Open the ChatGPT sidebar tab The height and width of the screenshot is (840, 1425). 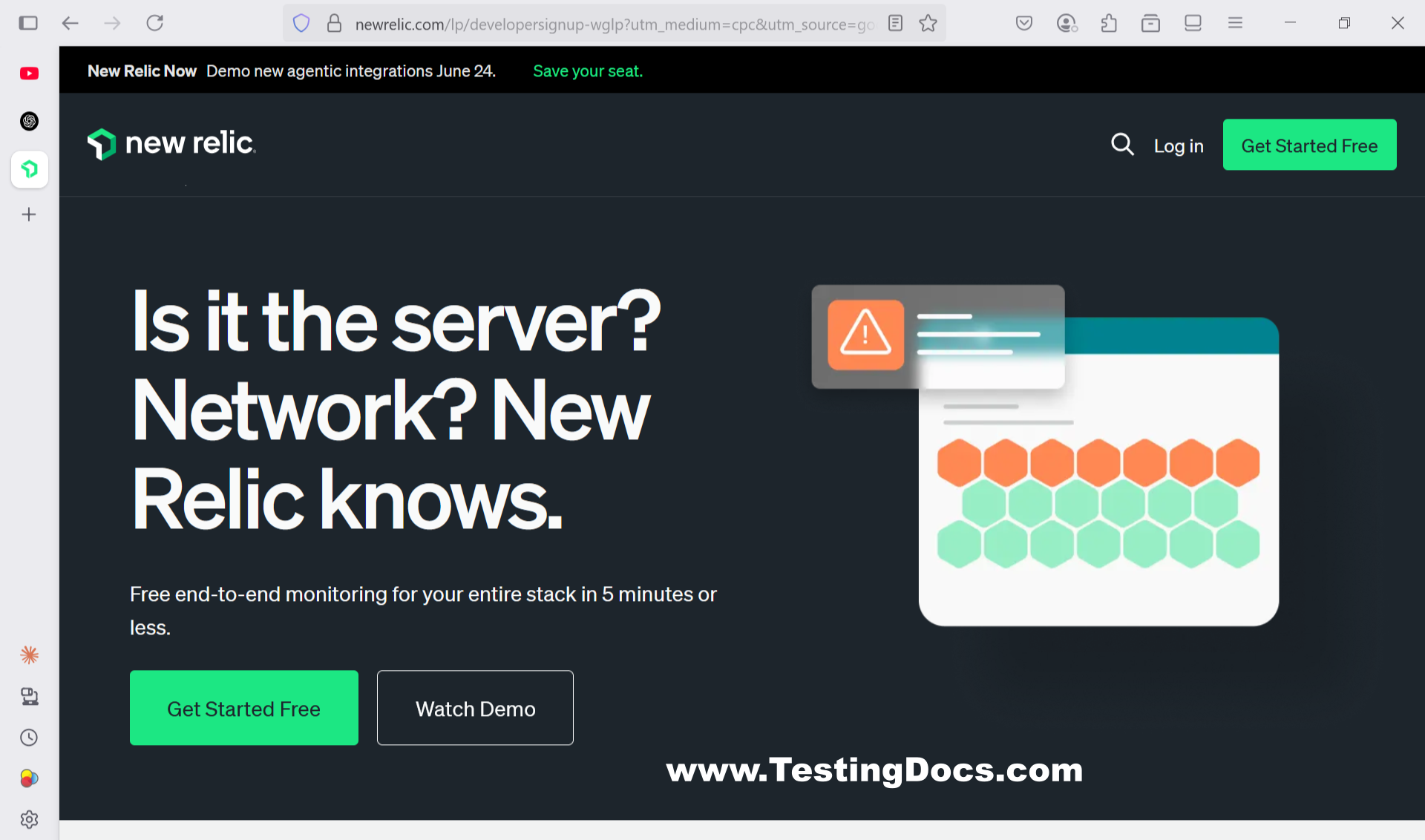point(29,121)
